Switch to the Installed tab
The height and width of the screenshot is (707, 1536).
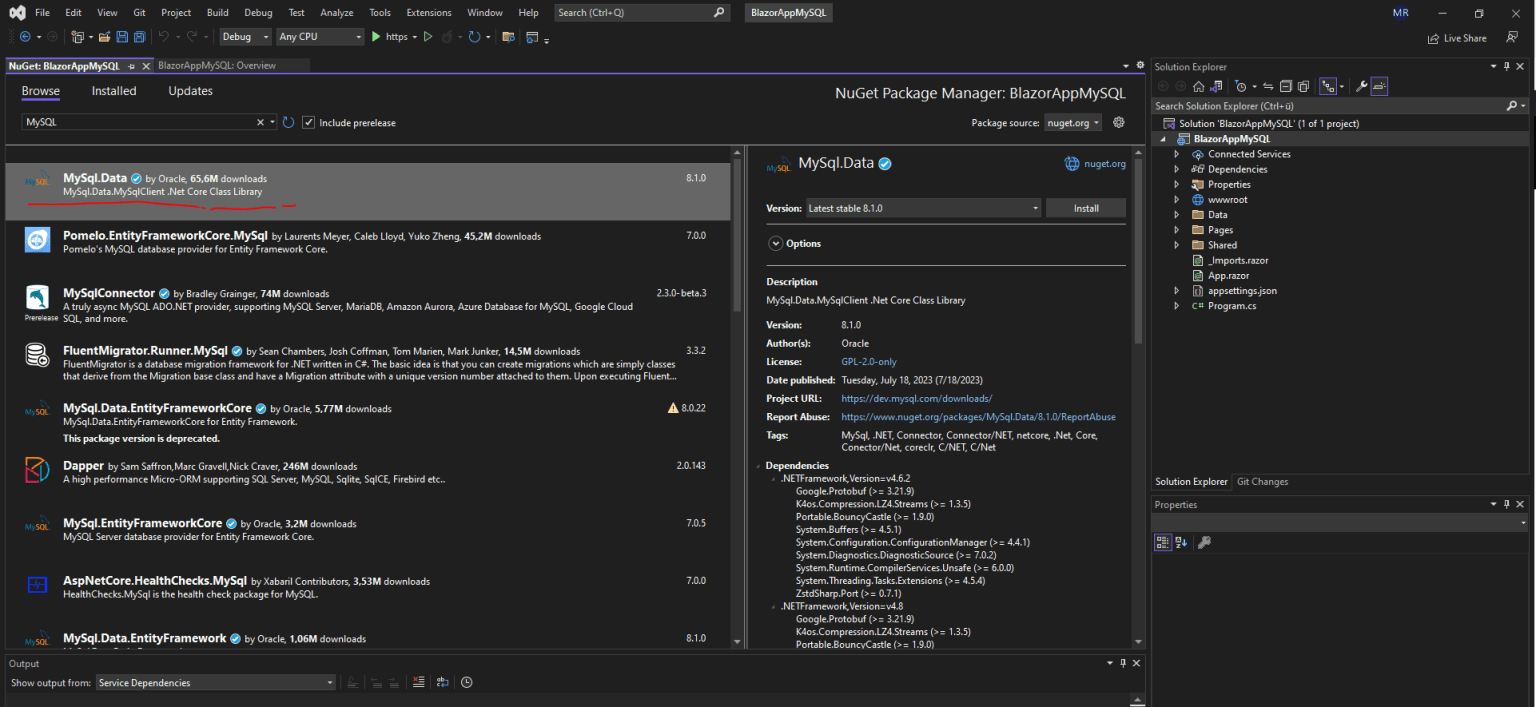tap(113, 90)
